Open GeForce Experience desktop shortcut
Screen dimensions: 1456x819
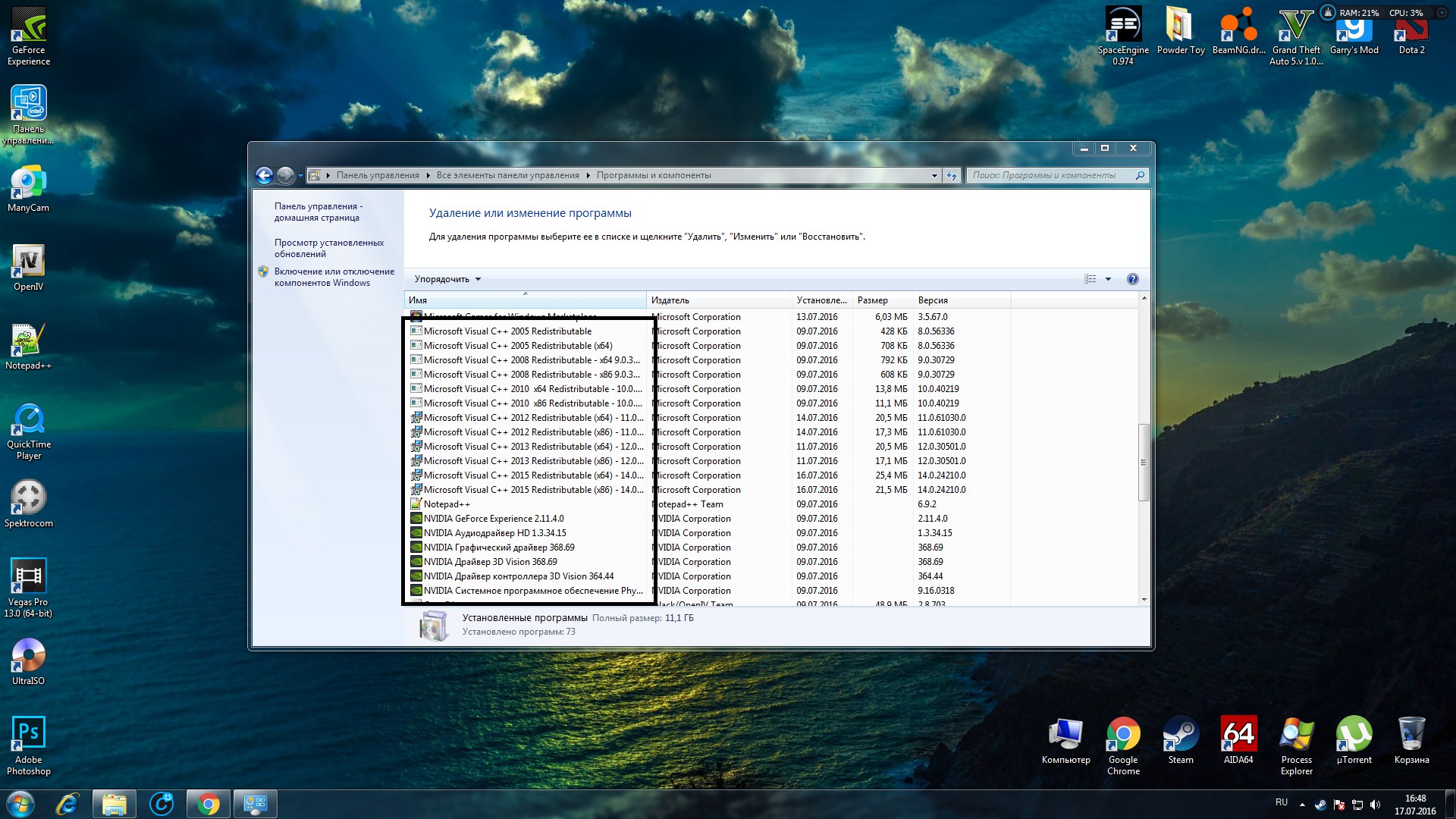[x=29, y=36]
